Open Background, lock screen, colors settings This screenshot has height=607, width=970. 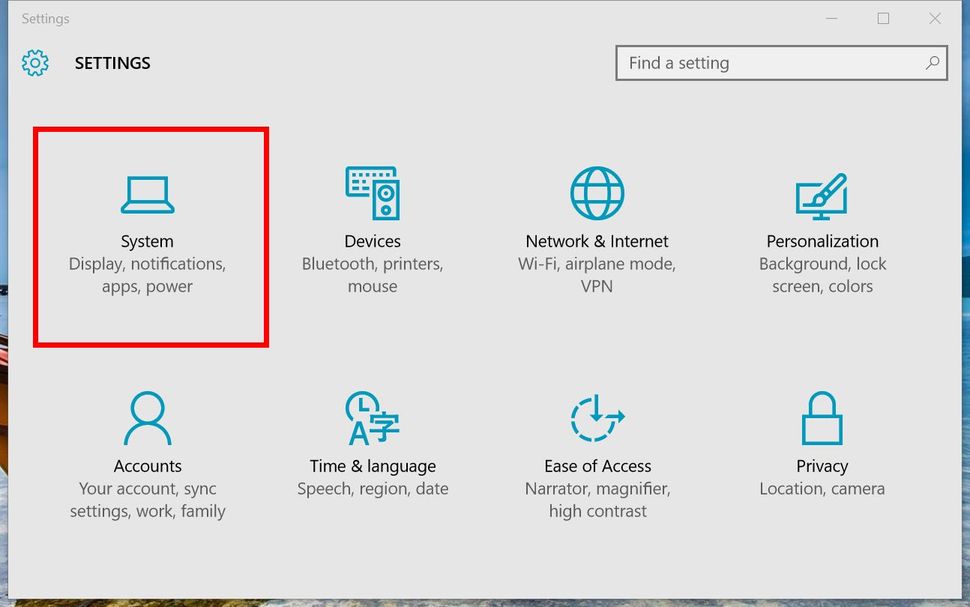pos(822,275)
